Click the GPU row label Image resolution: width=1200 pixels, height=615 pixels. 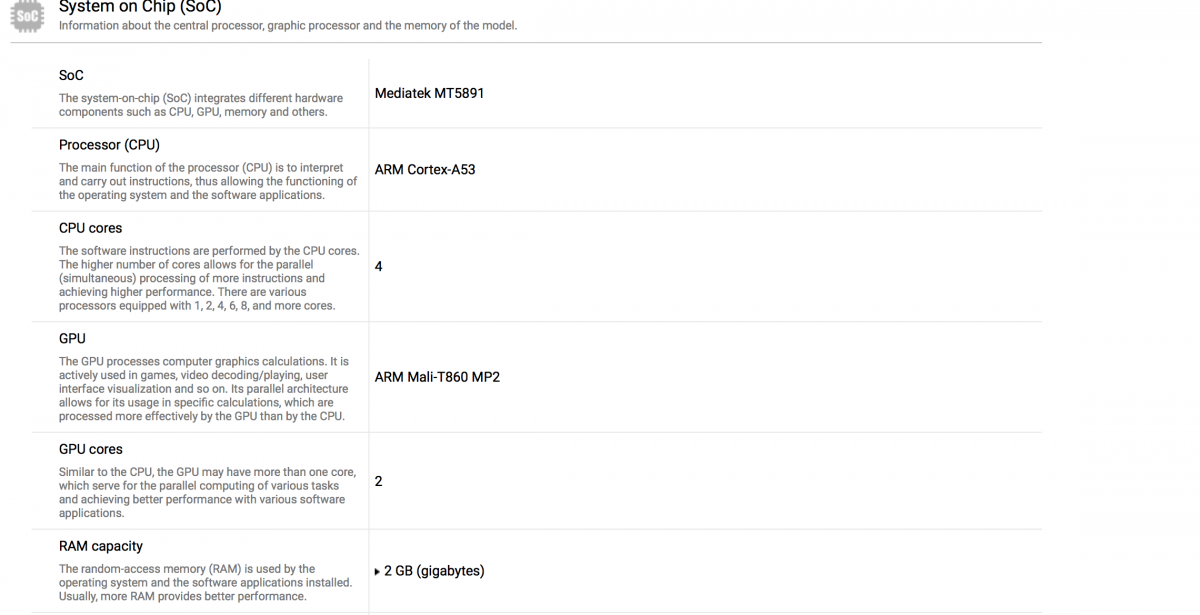72,338
